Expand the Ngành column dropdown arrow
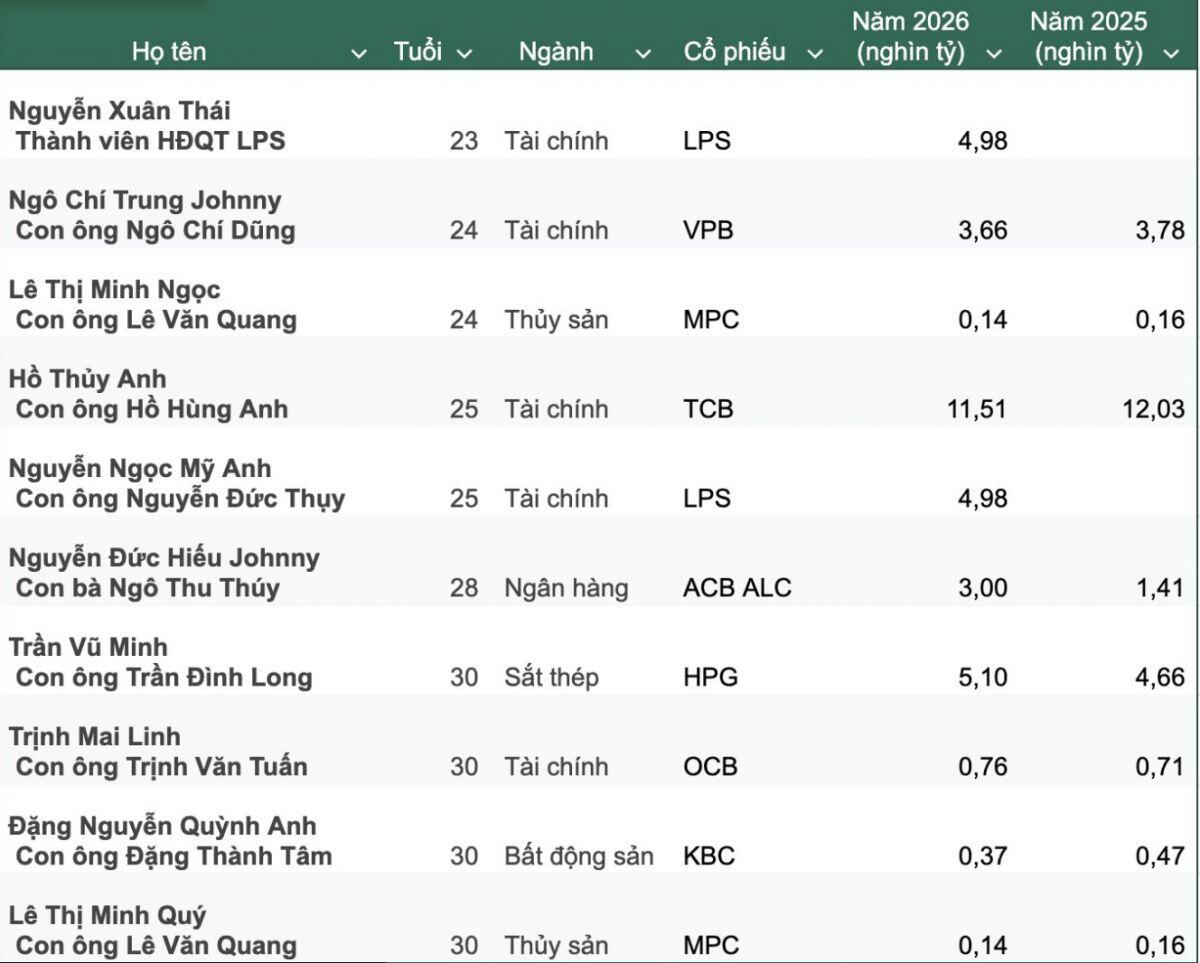The image size is (1200, 963). click(x=644, y=54)
